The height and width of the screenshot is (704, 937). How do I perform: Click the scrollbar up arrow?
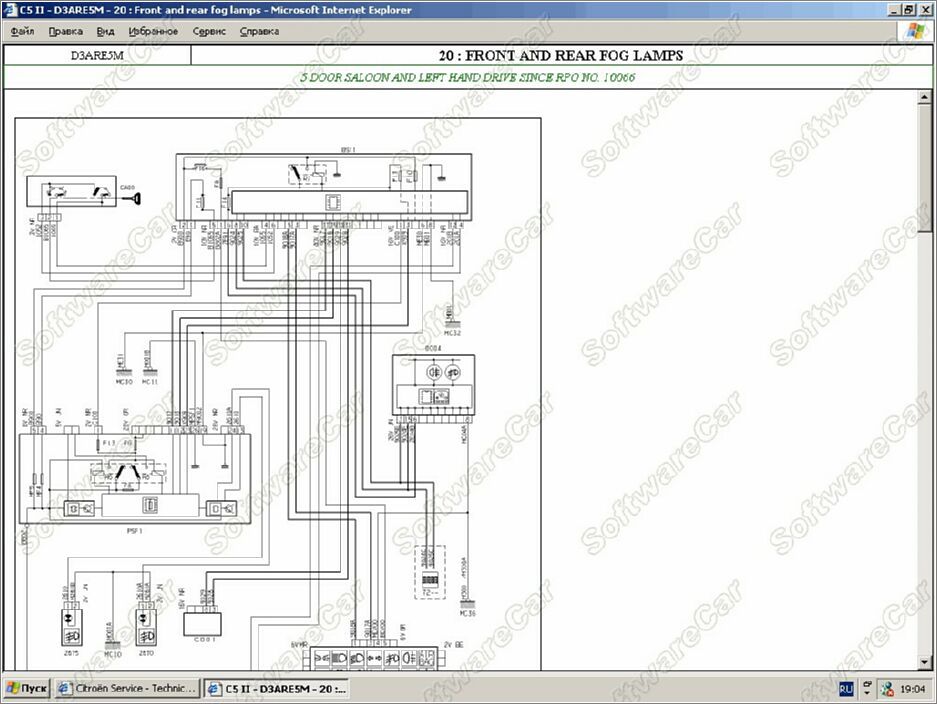pos(924,97)
